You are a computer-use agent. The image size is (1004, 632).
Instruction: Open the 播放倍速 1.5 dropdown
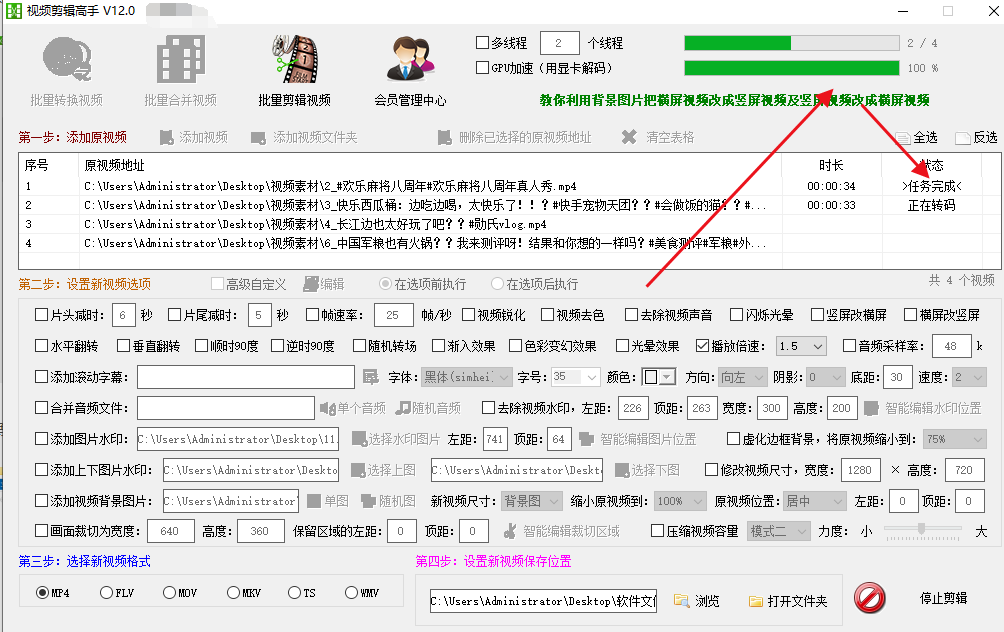(802, 346)
